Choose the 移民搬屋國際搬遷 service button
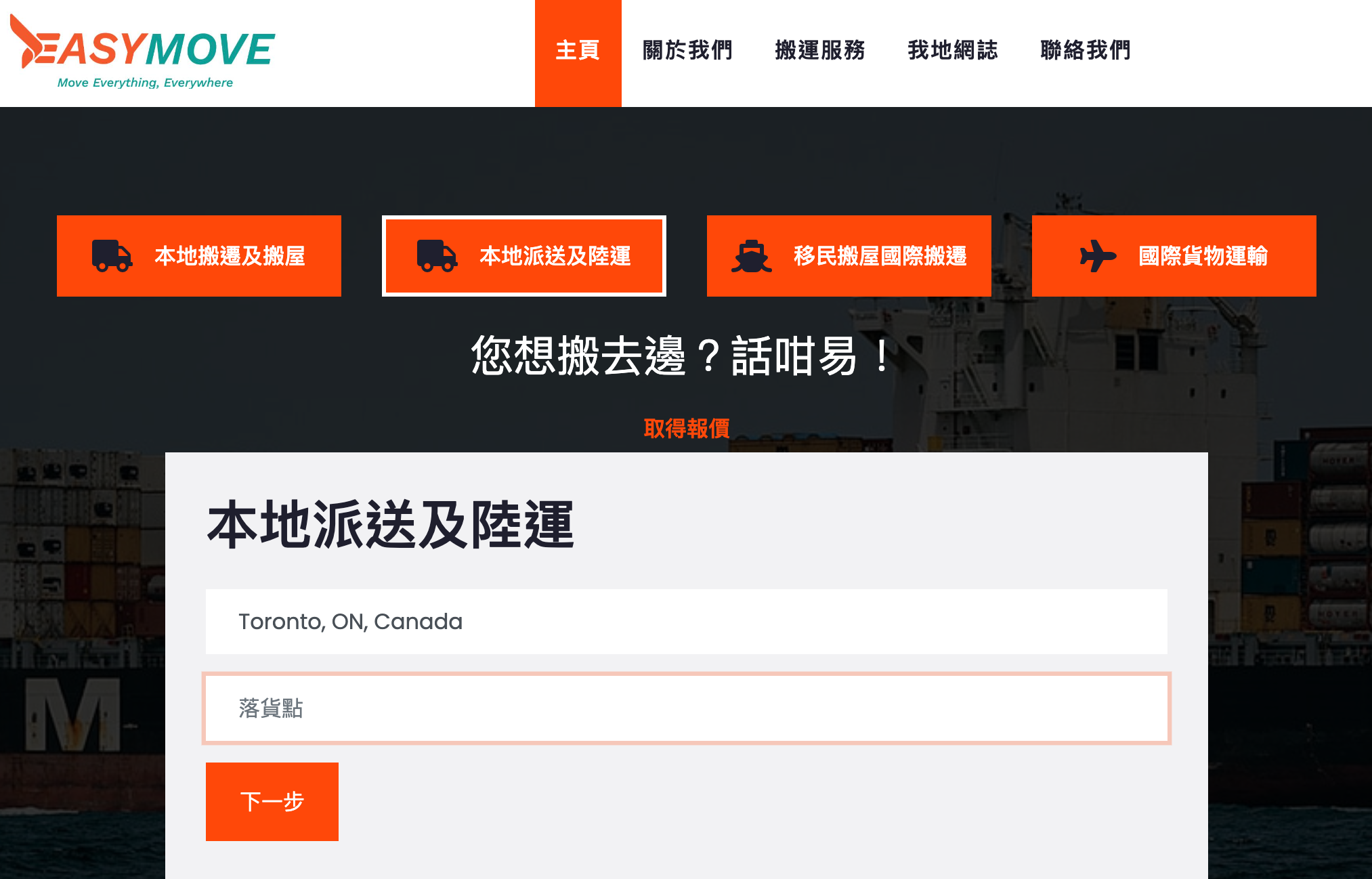Image resolution: width=1372 pixels, height=879 pixels. tap(849, 256)
